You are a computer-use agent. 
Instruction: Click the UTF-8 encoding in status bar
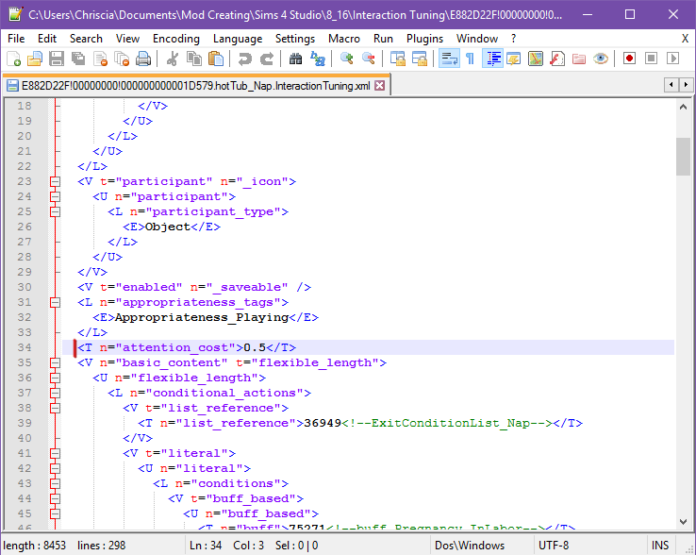click(556, 545)
